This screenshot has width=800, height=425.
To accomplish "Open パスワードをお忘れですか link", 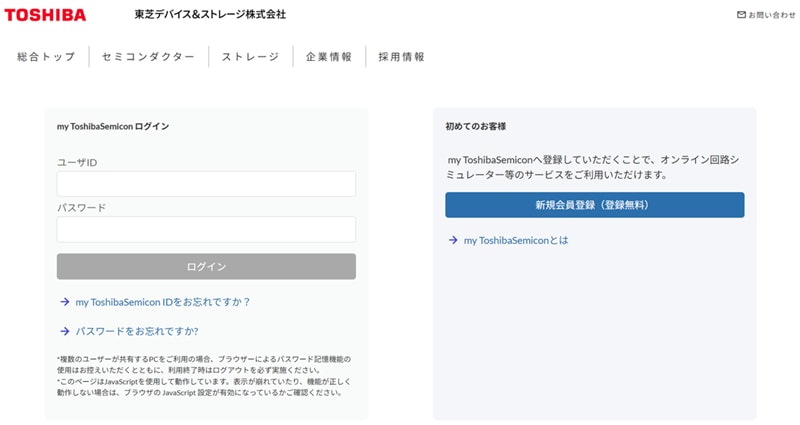I will click(137, 331).
